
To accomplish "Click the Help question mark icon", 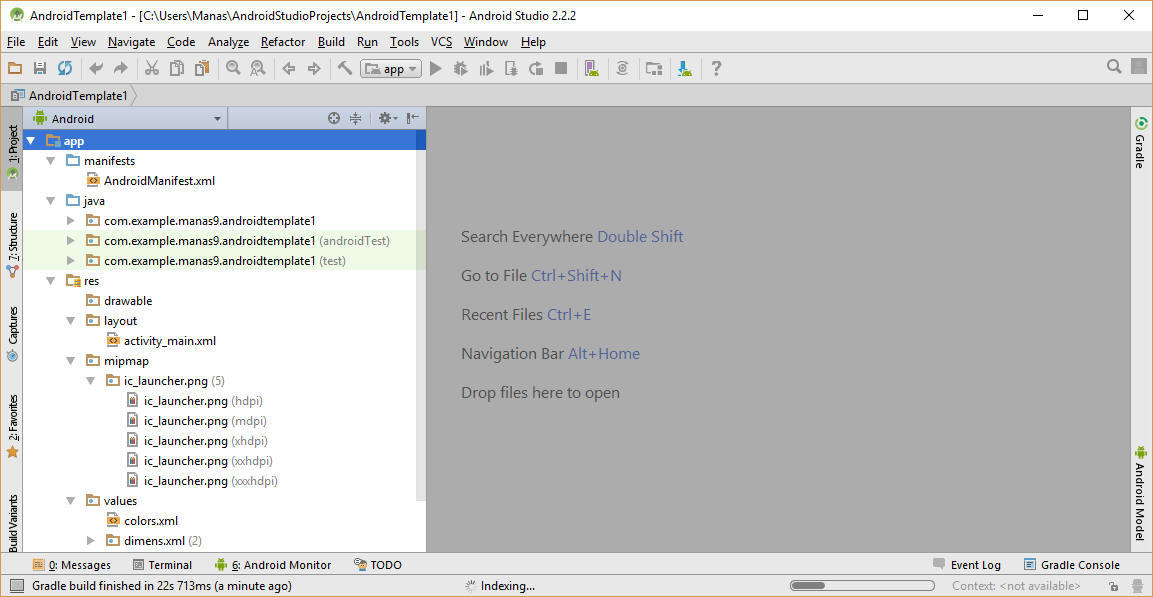I will tap(716, 68).
